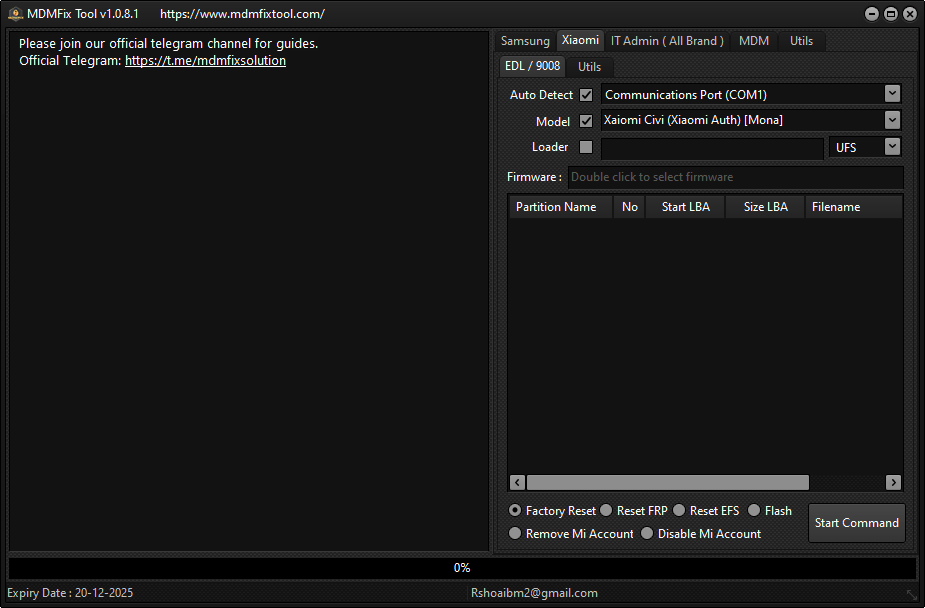925x608 pixels.
Task: Select the Remove Mi Account option
Action: [x=515, y=533]
